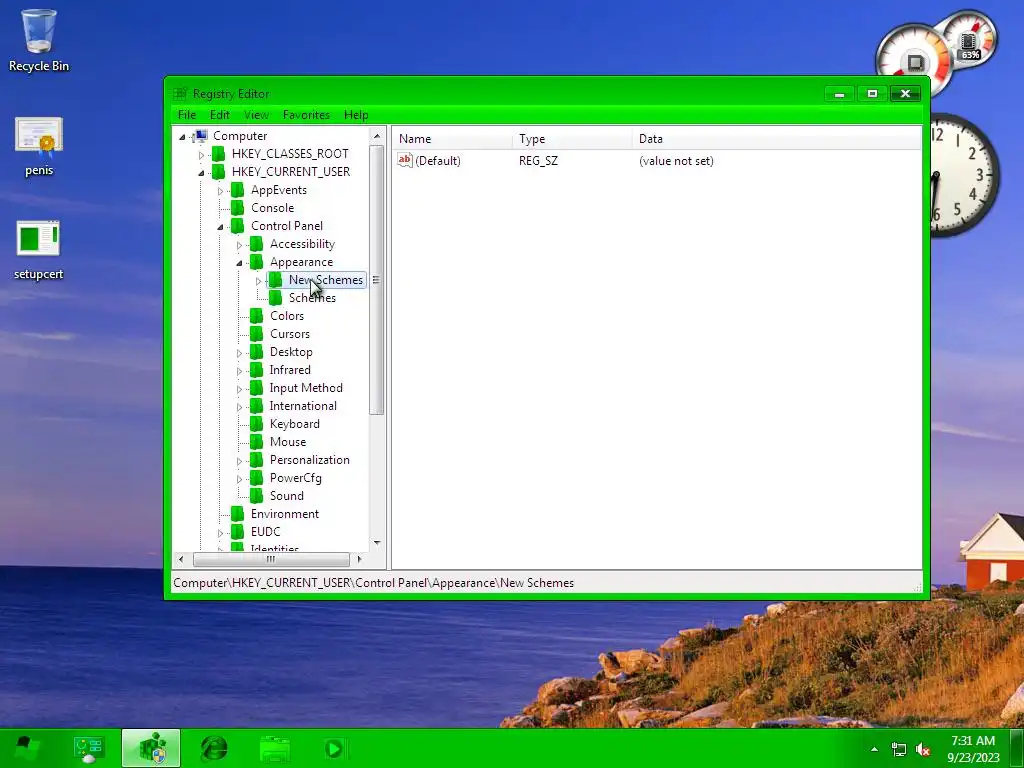Collapse the Appearance key arrow
The width and height of the screenshot is (1024, 768).
click(x=239, y=263)
